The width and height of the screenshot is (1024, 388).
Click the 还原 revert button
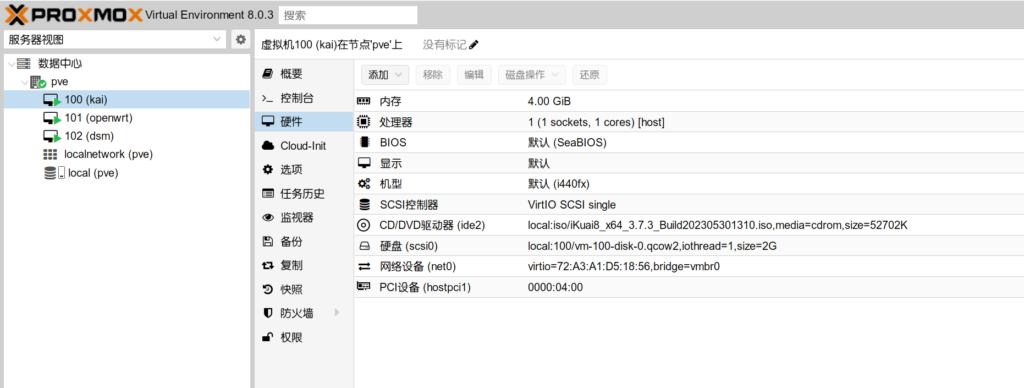tap(590, 75)
